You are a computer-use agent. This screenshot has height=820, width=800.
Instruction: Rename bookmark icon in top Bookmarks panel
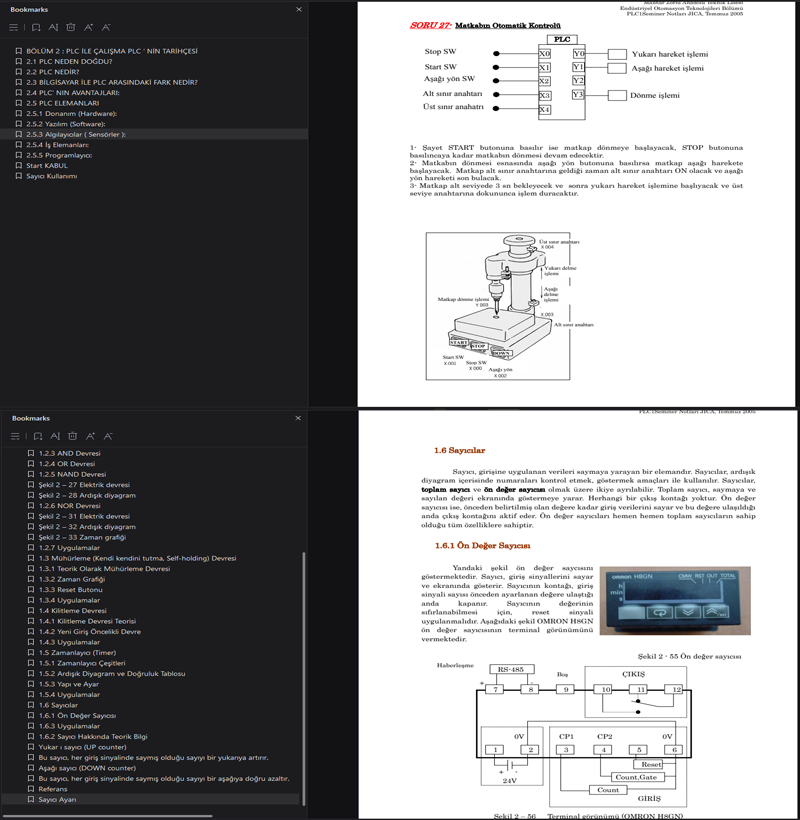53,28
